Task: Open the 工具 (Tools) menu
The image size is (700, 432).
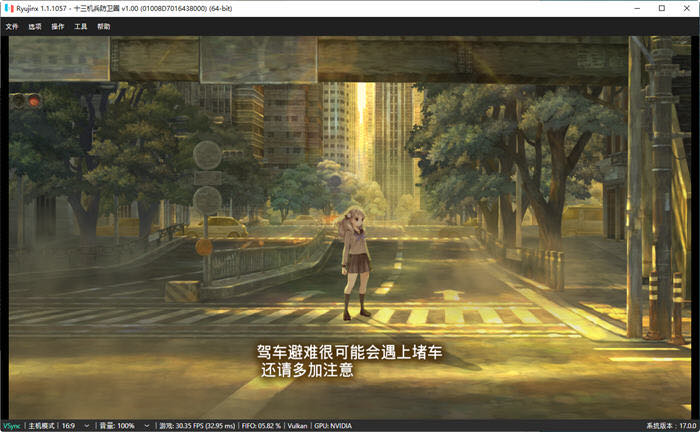Action: pos(81,26)
